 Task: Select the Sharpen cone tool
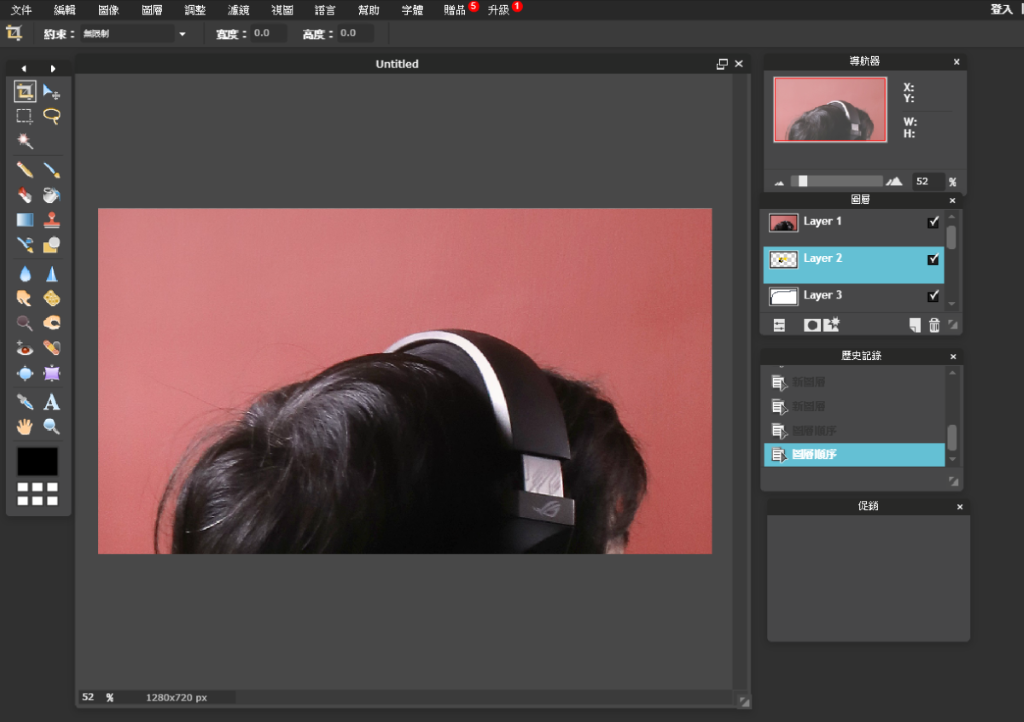coord(52,274)
